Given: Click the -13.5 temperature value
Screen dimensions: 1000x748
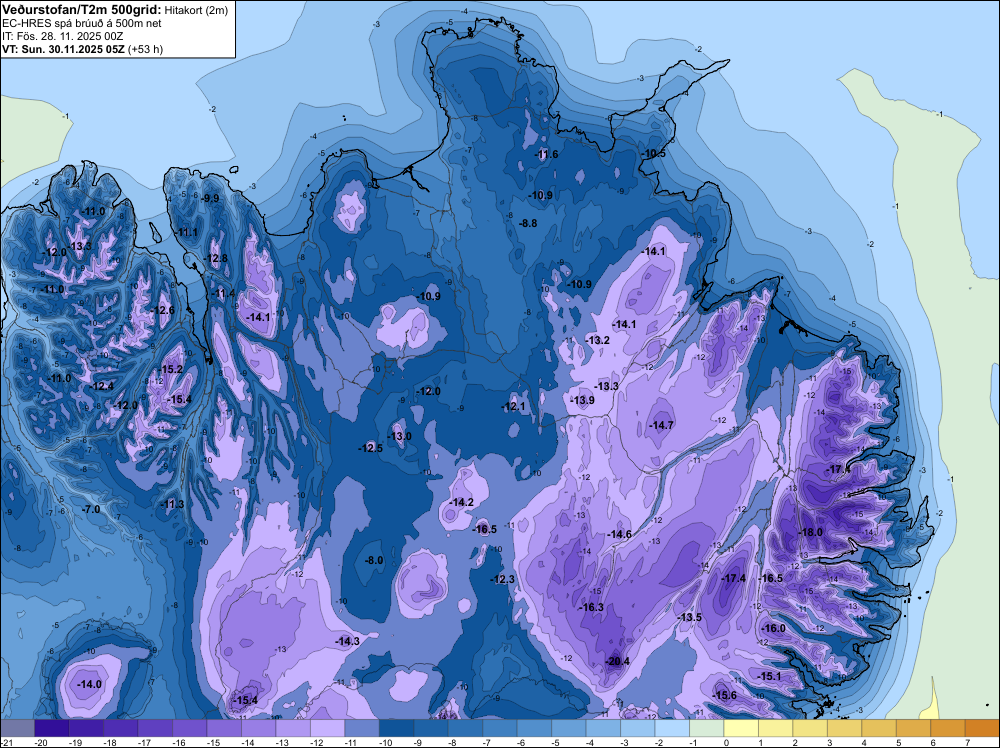Looking at the screenshot, I should pyautogui.click(x=689, y=617).
